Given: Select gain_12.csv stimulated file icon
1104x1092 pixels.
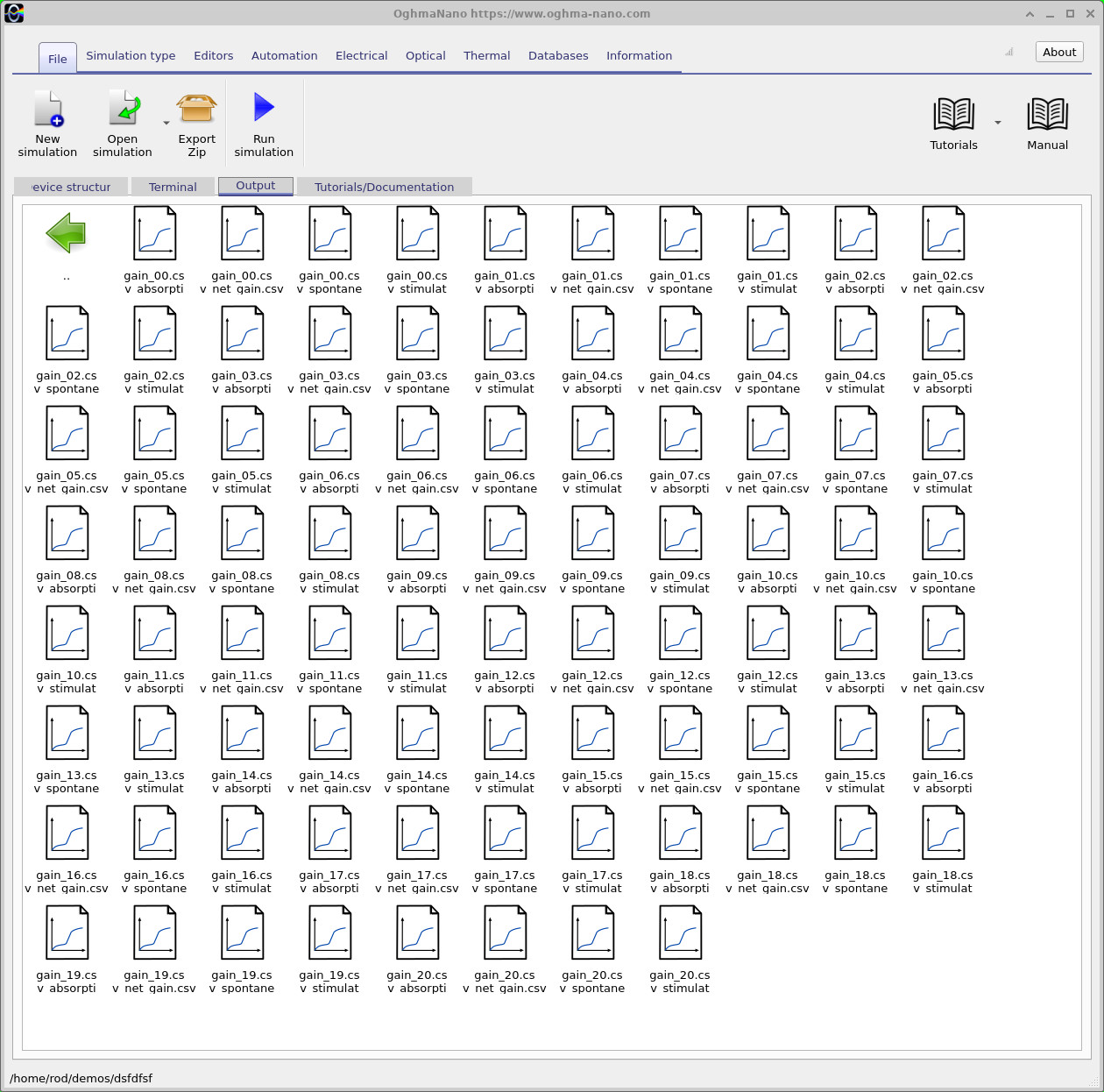Looking at the screenshot, I should pos(768,633).
